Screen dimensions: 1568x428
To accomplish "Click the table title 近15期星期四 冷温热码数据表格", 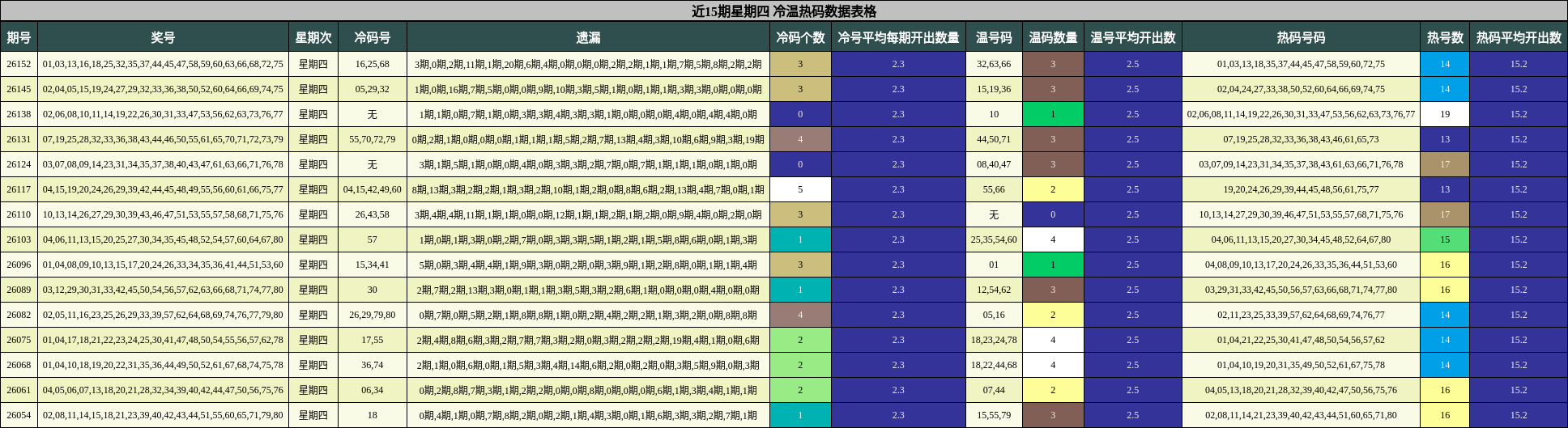I will (x=784, y=11).
